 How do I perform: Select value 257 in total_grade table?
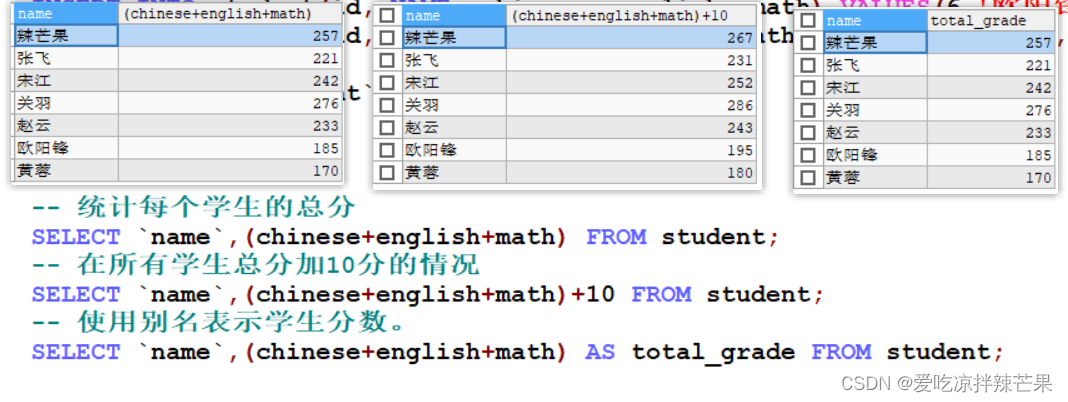(x=992, y=43)
